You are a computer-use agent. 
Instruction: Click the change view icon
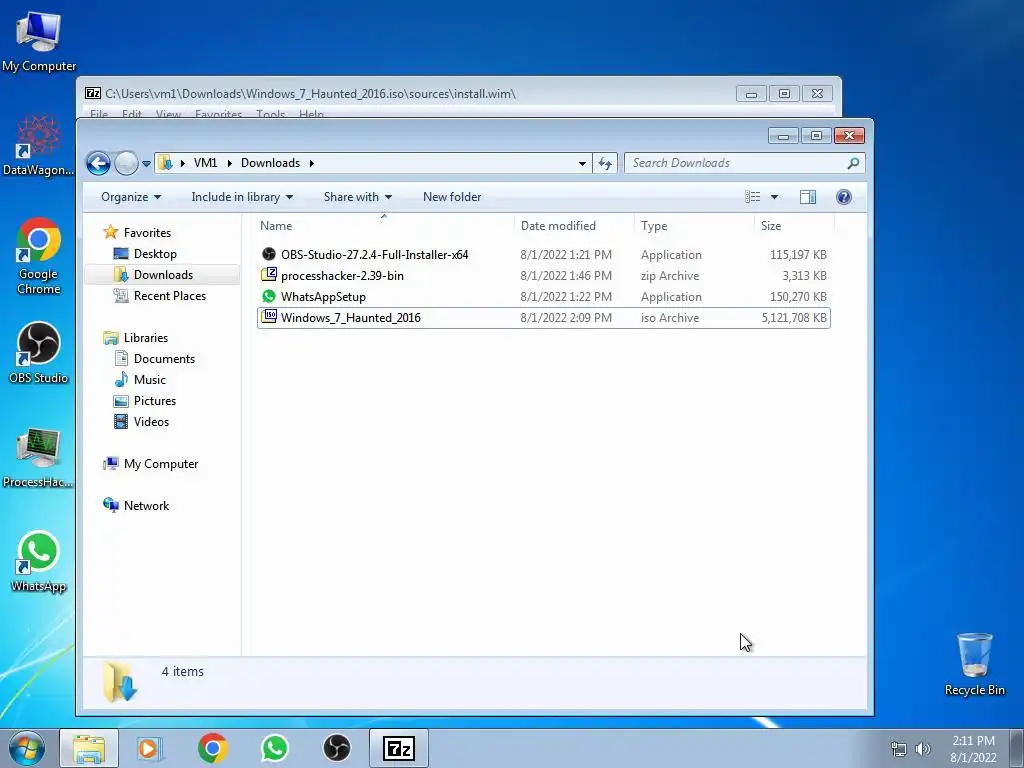[x=752, y=197]
